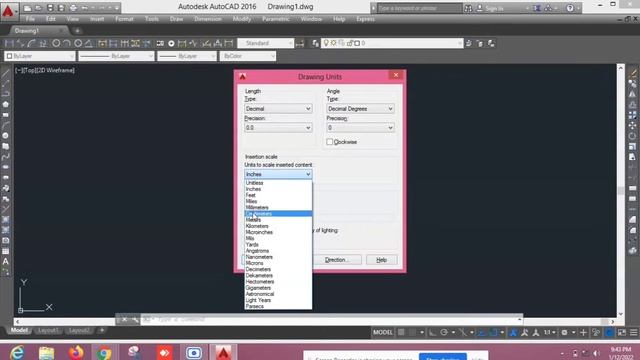Toggle Snap mode next to the grid button
This screenshot has height=360, width=640.
(x=413, y=333)
